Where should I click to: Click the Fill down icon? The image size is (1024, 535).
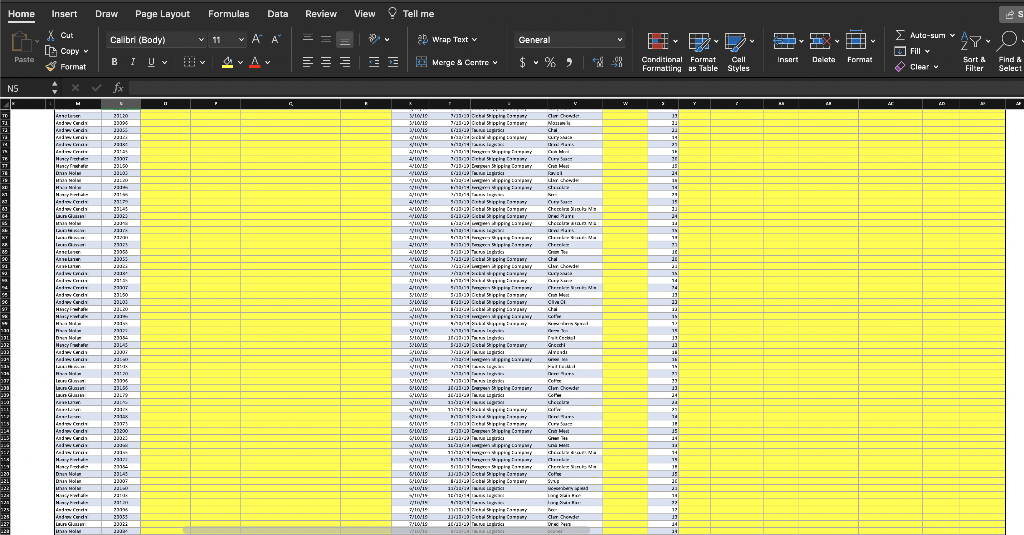[x=900, y=51]
